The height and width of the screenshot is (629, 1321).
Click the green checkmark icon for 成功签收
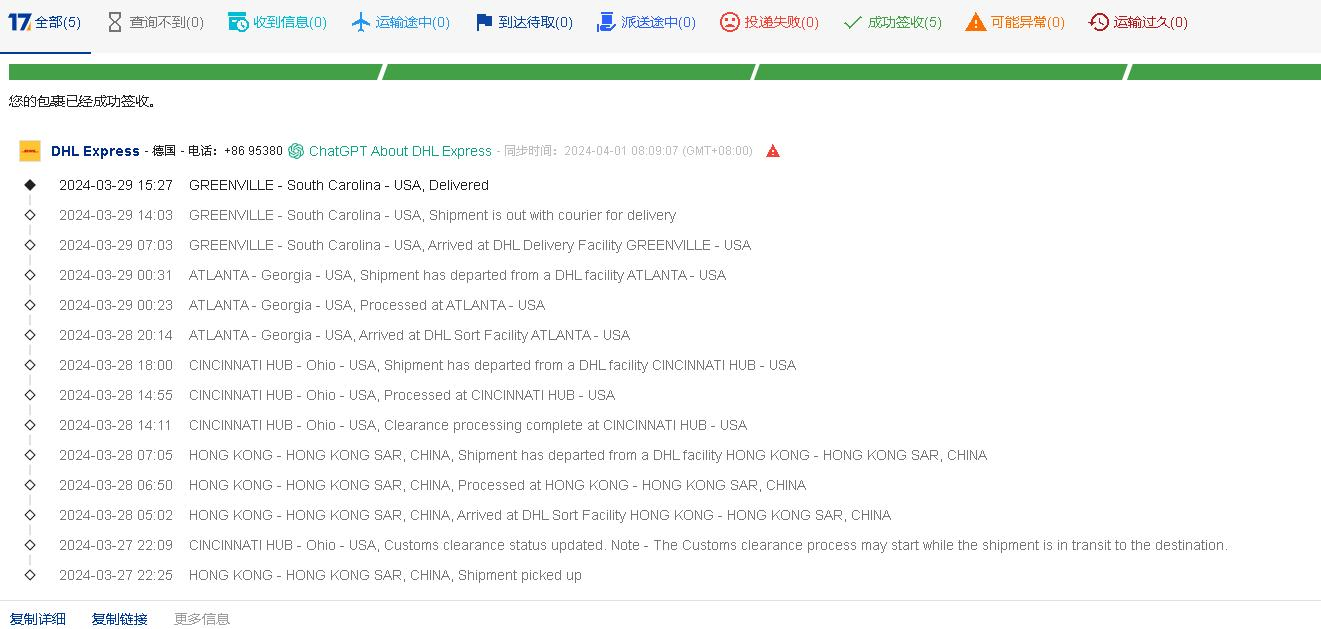click(853, 22)
